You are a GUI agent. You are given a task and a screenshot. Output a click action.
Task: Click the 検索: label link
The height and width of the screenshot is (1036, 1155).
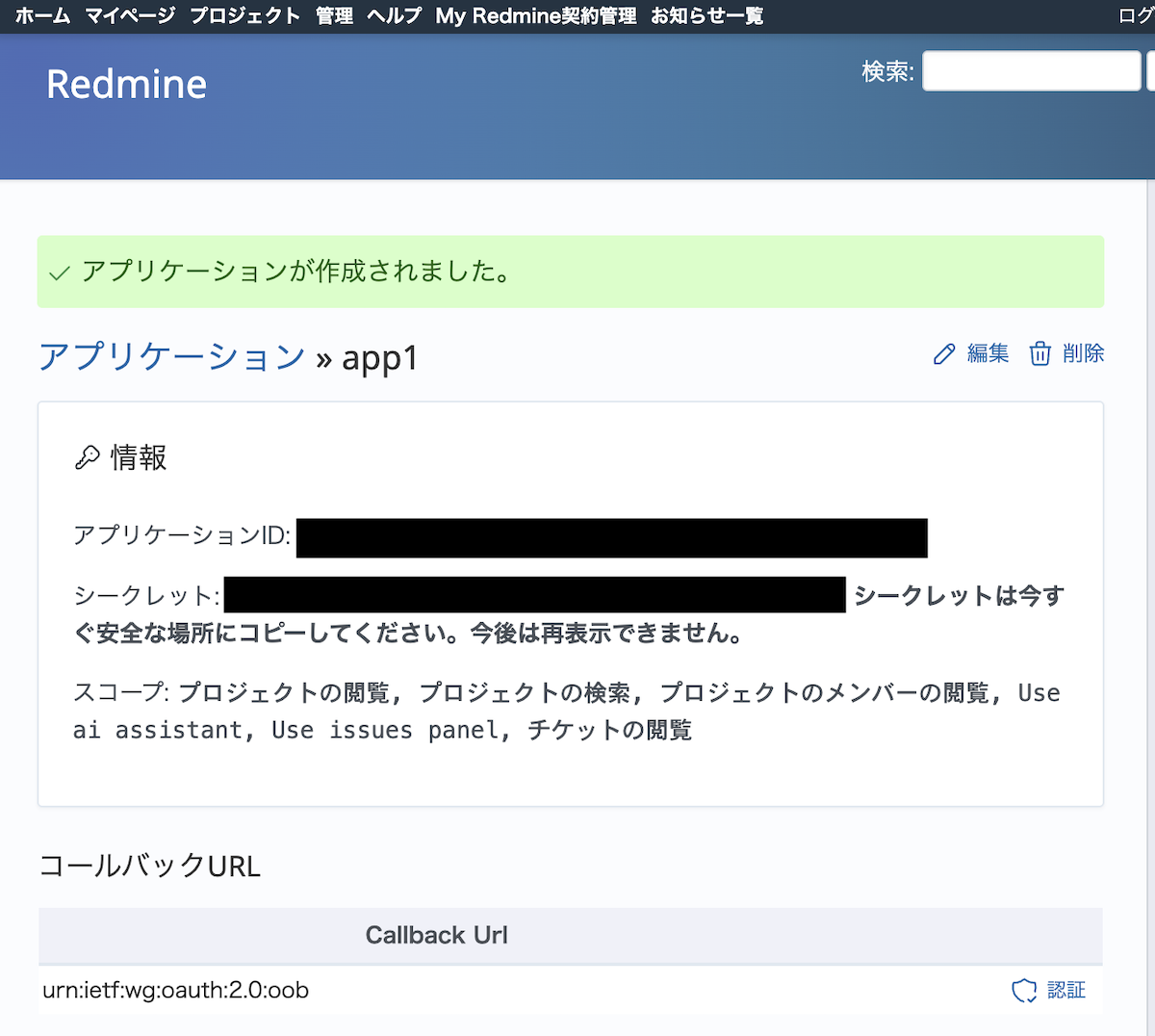pyautogui.click(x=887, y=71)
